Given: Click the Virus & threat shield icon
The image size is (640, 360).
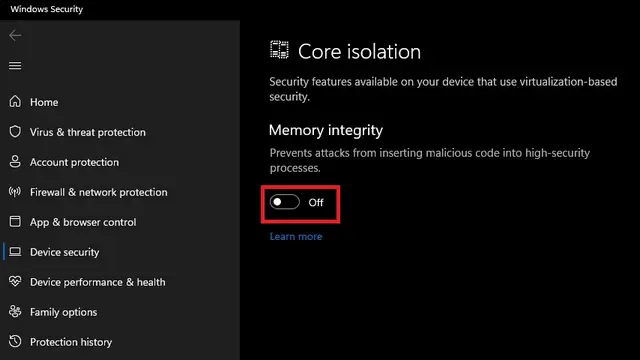Looking at the screenshot, I should (15, 131).
